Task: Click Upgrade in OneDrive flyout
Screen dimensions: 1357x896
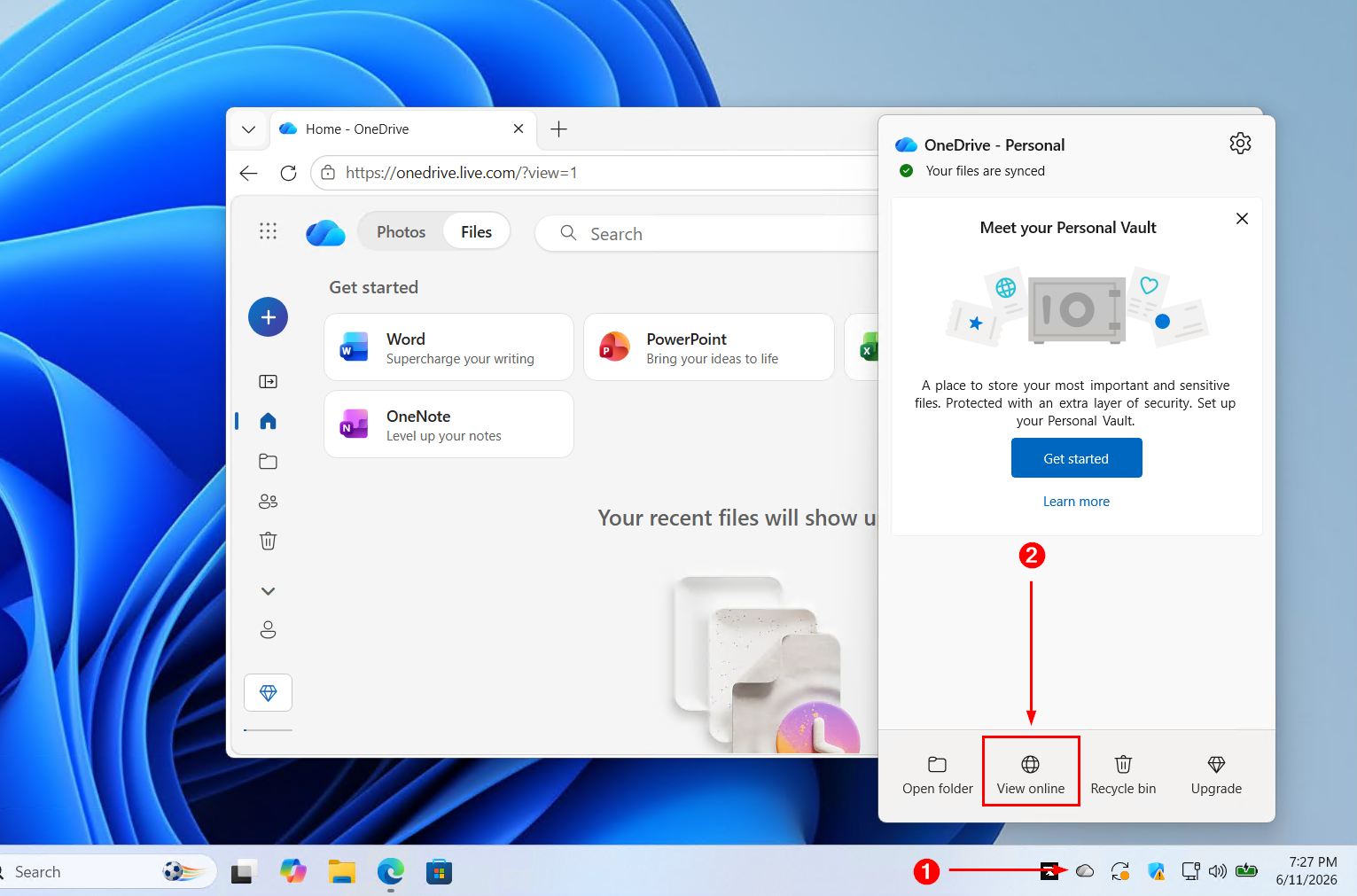Action: click(x=1216, y=775)
